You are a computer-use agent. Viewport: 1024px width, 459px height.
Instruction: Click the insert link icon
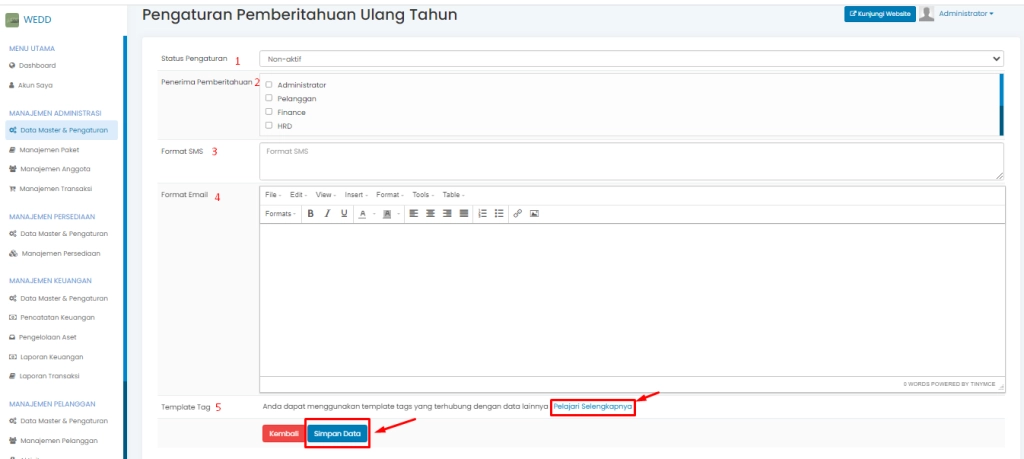(x=518, y=214)
